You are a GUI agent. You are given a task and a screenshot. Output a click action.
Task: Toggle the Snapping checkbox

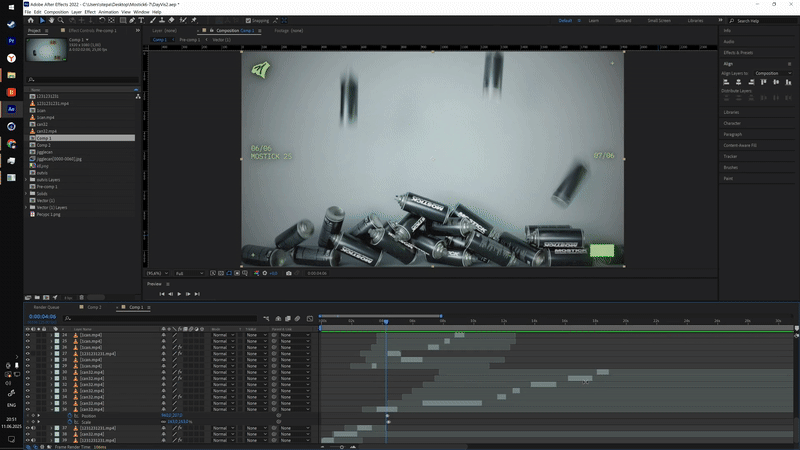[x=248, y=20]
